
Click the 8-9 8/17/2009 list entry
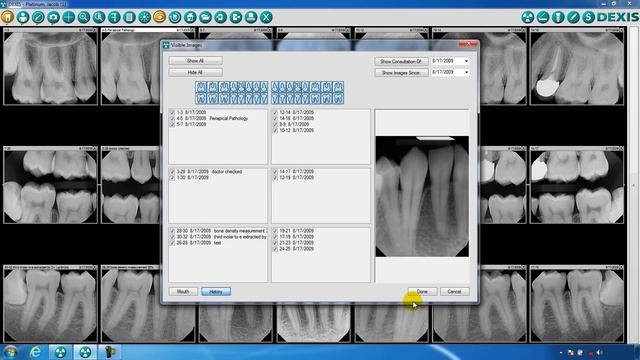pyautogui.click(x=294, y=124)
